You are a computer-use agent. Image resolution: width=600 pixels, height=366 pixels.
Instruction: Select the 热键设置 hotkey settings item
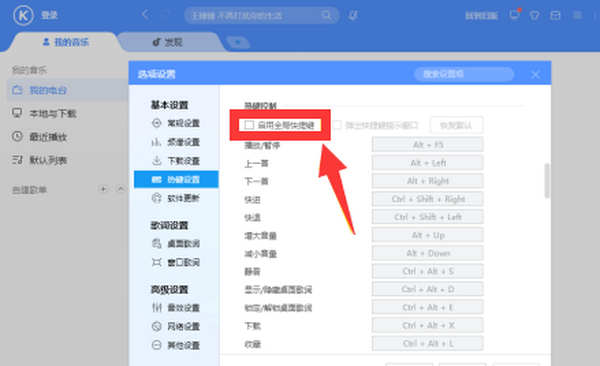click(176, 180)
